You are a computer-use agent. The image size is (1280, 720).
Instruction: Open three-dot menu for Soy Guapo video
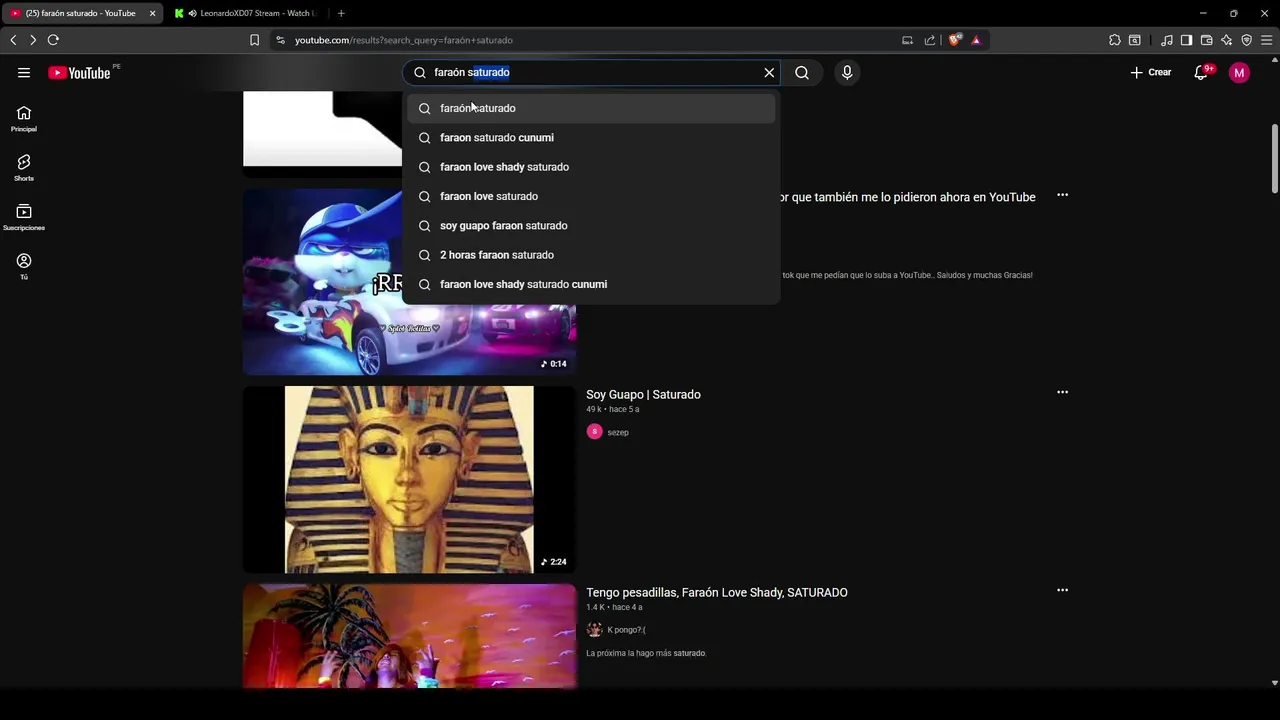[x=1062, y=392]
